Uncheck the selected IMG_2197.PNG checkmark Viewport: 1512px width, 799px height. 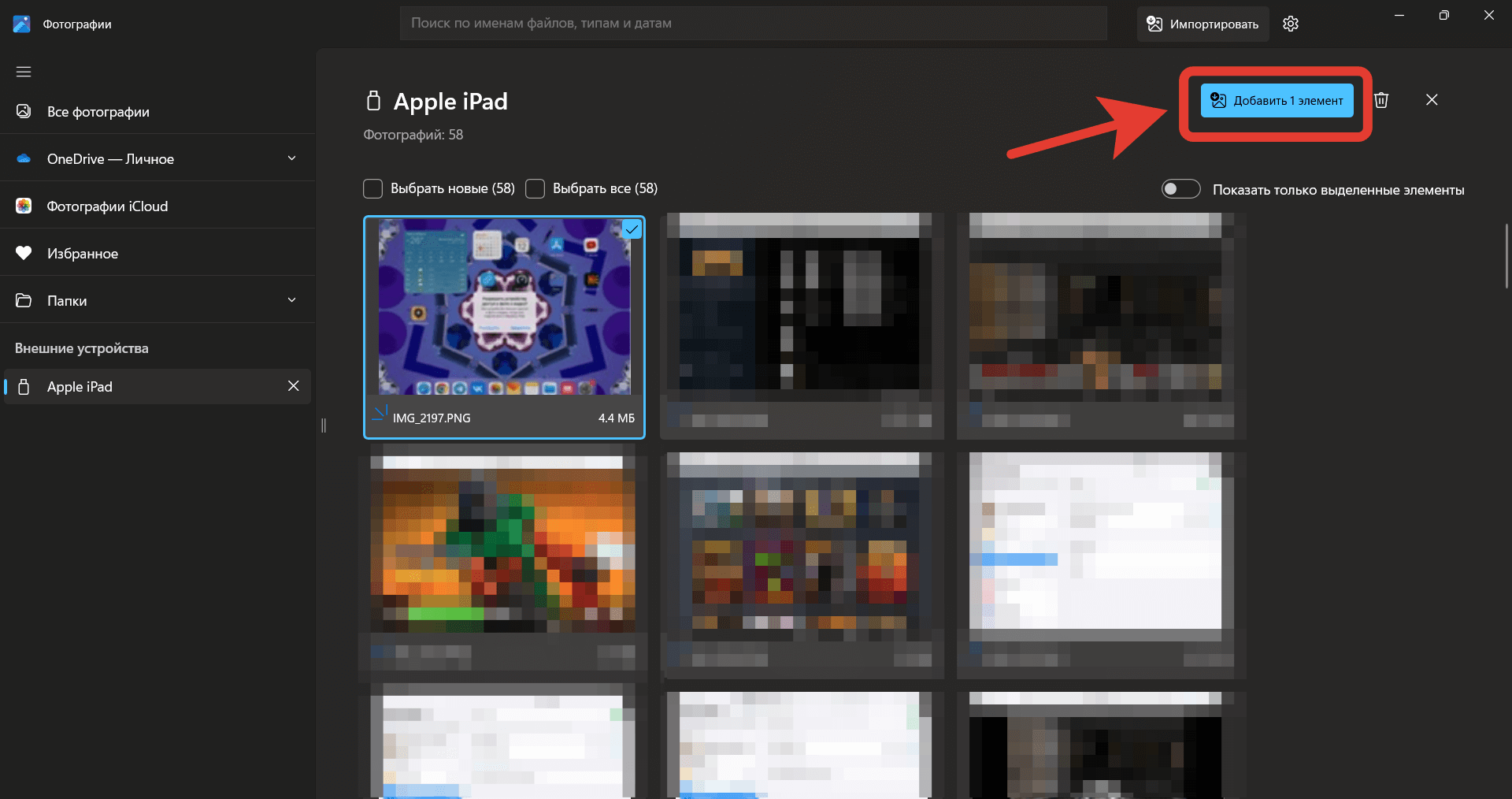[632, 229]
